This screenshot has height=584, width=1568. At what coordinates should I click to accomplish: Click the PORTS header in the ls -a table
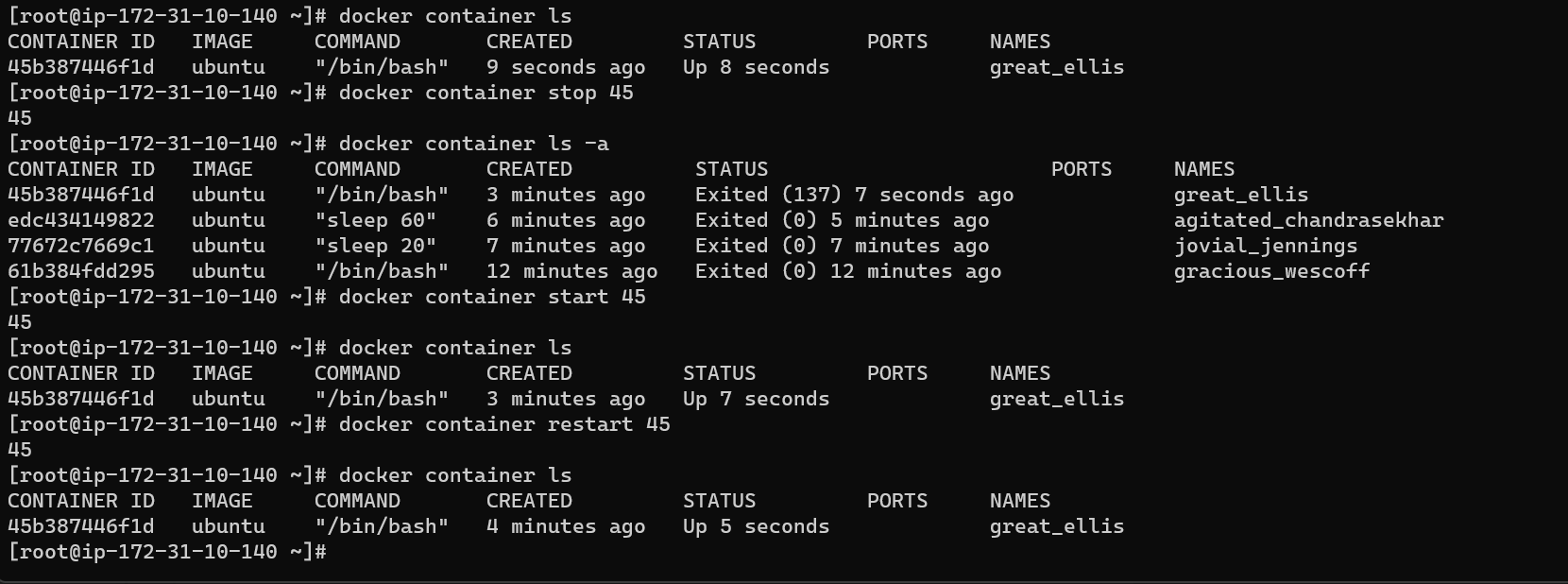(1082, 169)
